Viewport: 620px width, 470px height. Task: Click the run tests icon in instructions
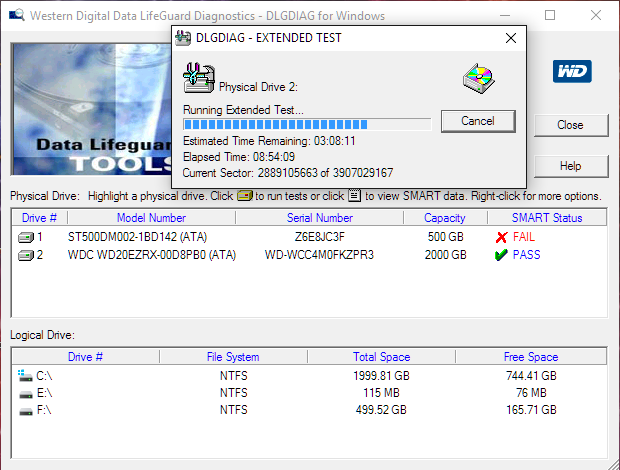pyautogui.click(x=244, y=196)
